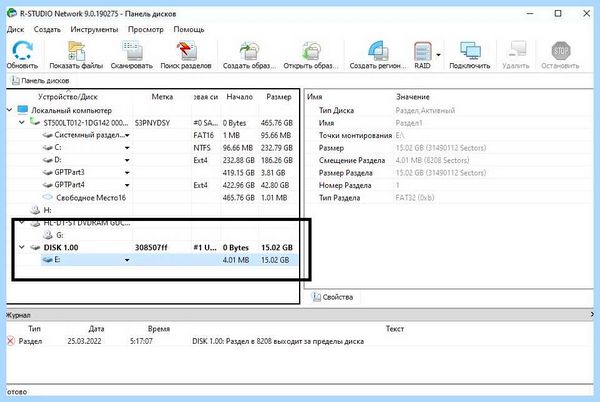Click the Журнал panel collapse arrow
The width and height of the screenshot is (600, 402).
point(592,315)
